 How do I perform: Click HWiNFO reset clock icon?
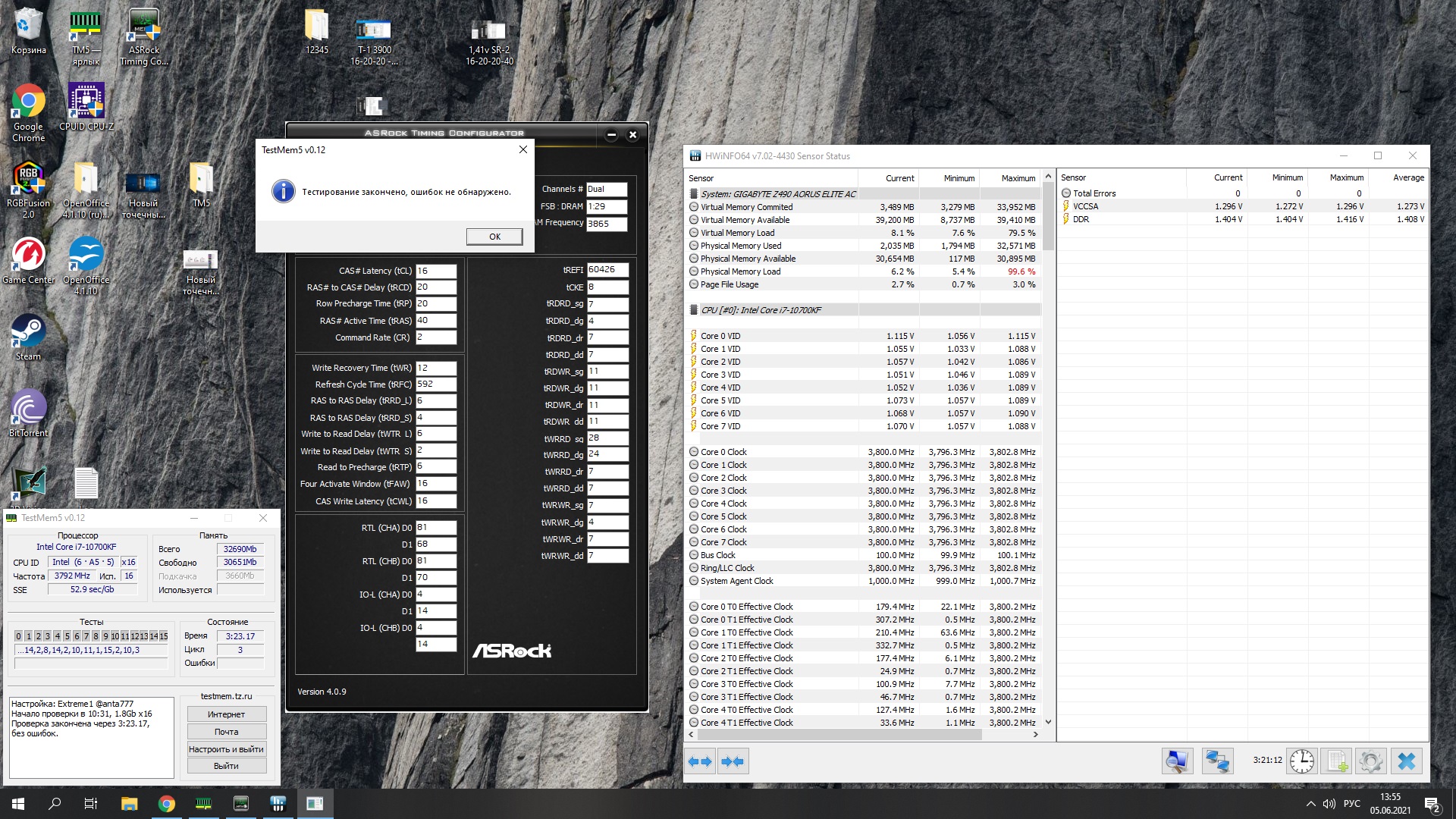coord(1301,761)
